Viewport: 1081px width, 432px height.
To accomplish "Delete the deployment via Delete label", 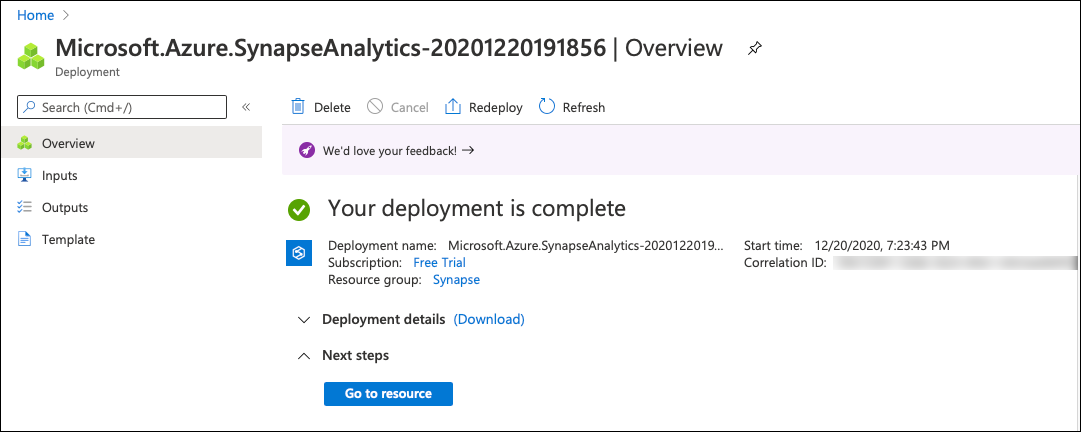I will [332, 107].
